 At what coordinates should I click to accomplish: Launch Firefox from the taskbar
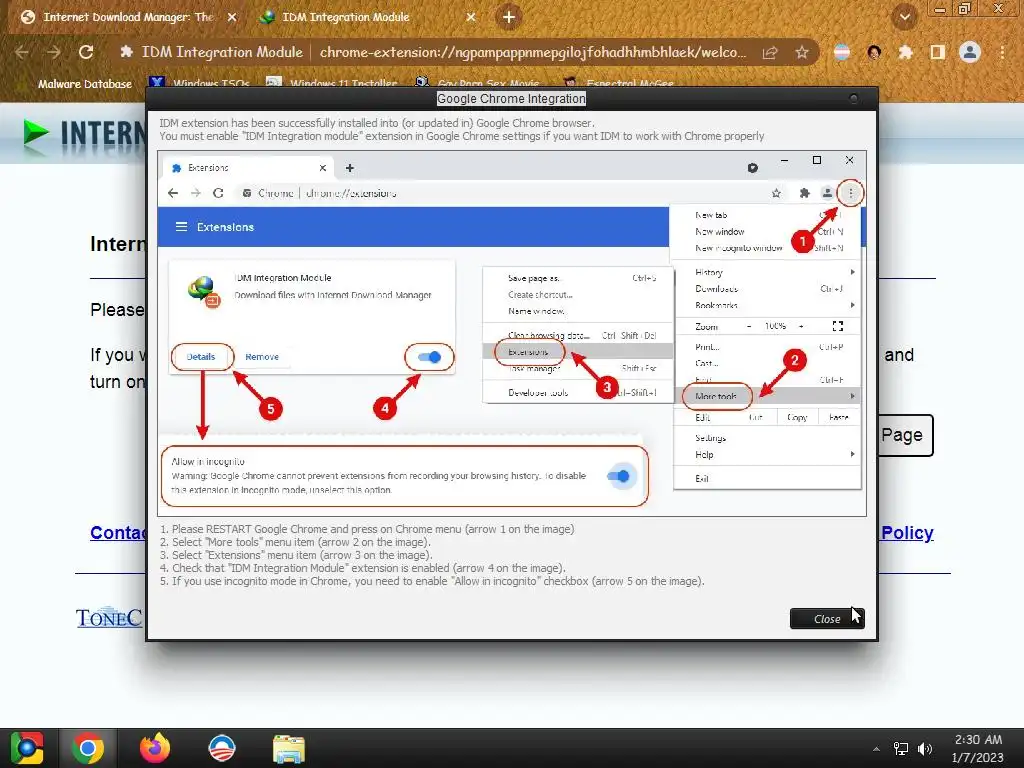coord(155,748)
